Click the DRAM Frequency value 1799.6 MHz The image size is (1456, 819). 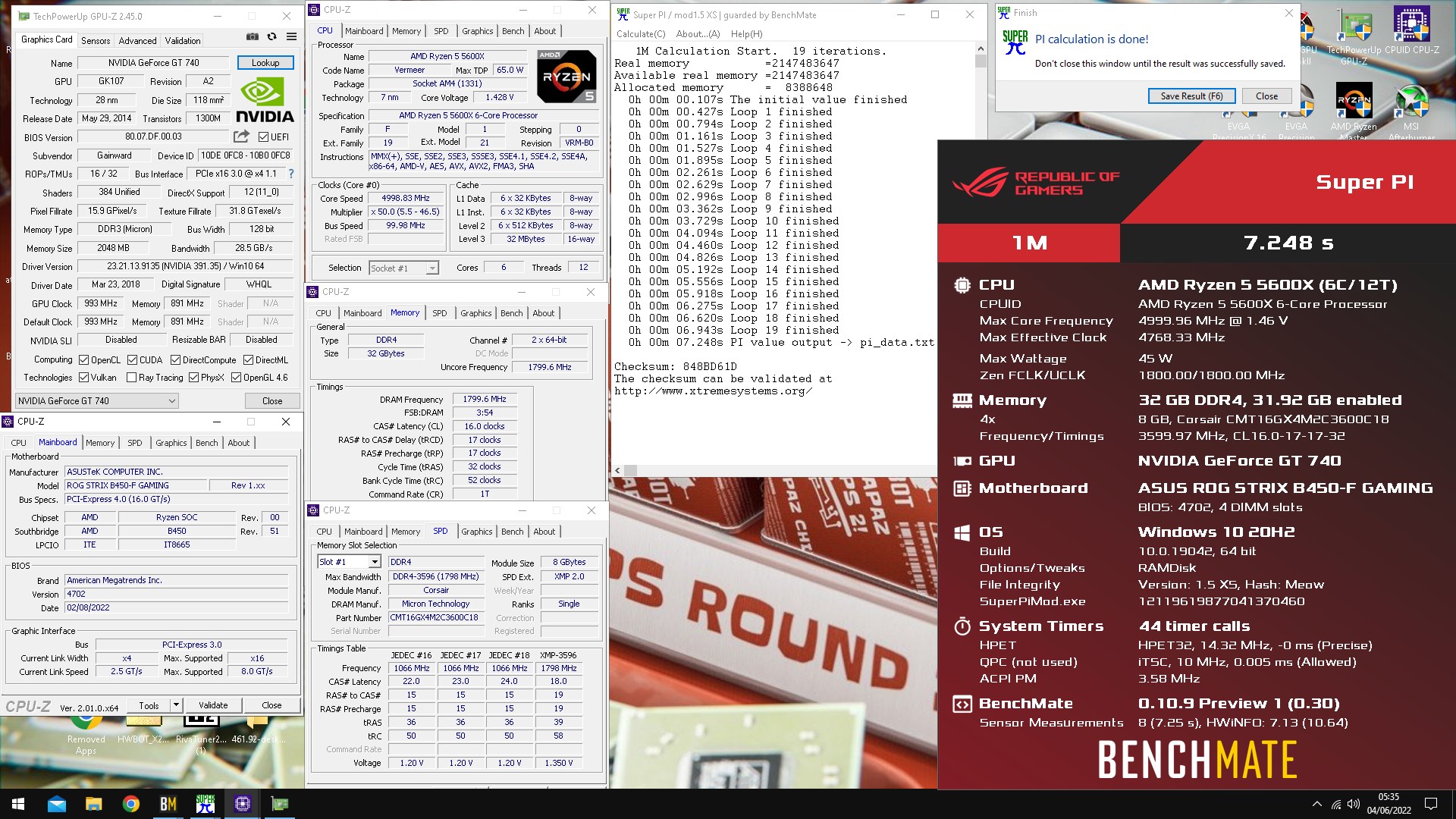click(485, 399)
